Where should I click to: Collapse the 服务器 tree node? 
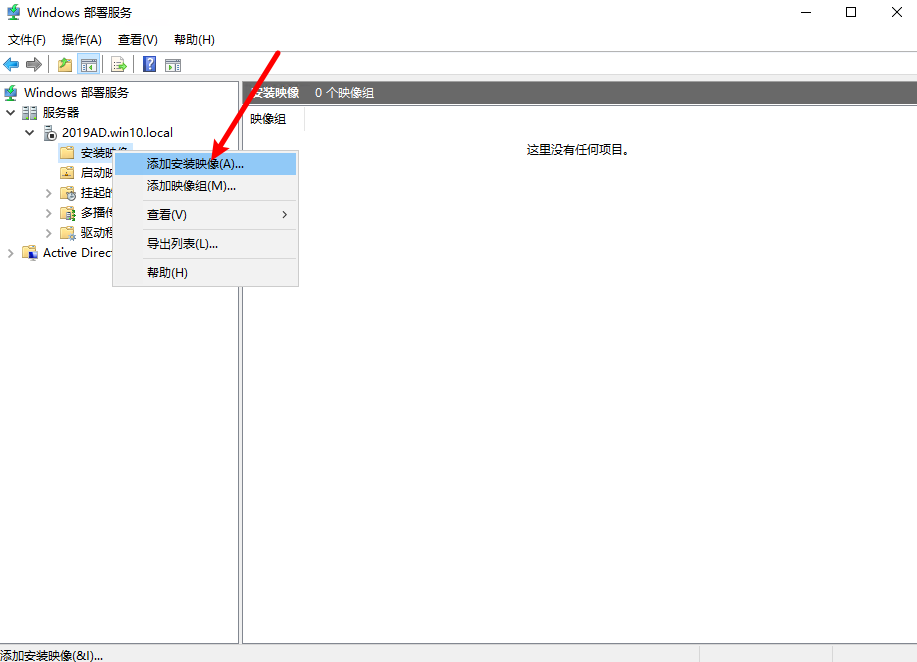[x=10, y=112]
